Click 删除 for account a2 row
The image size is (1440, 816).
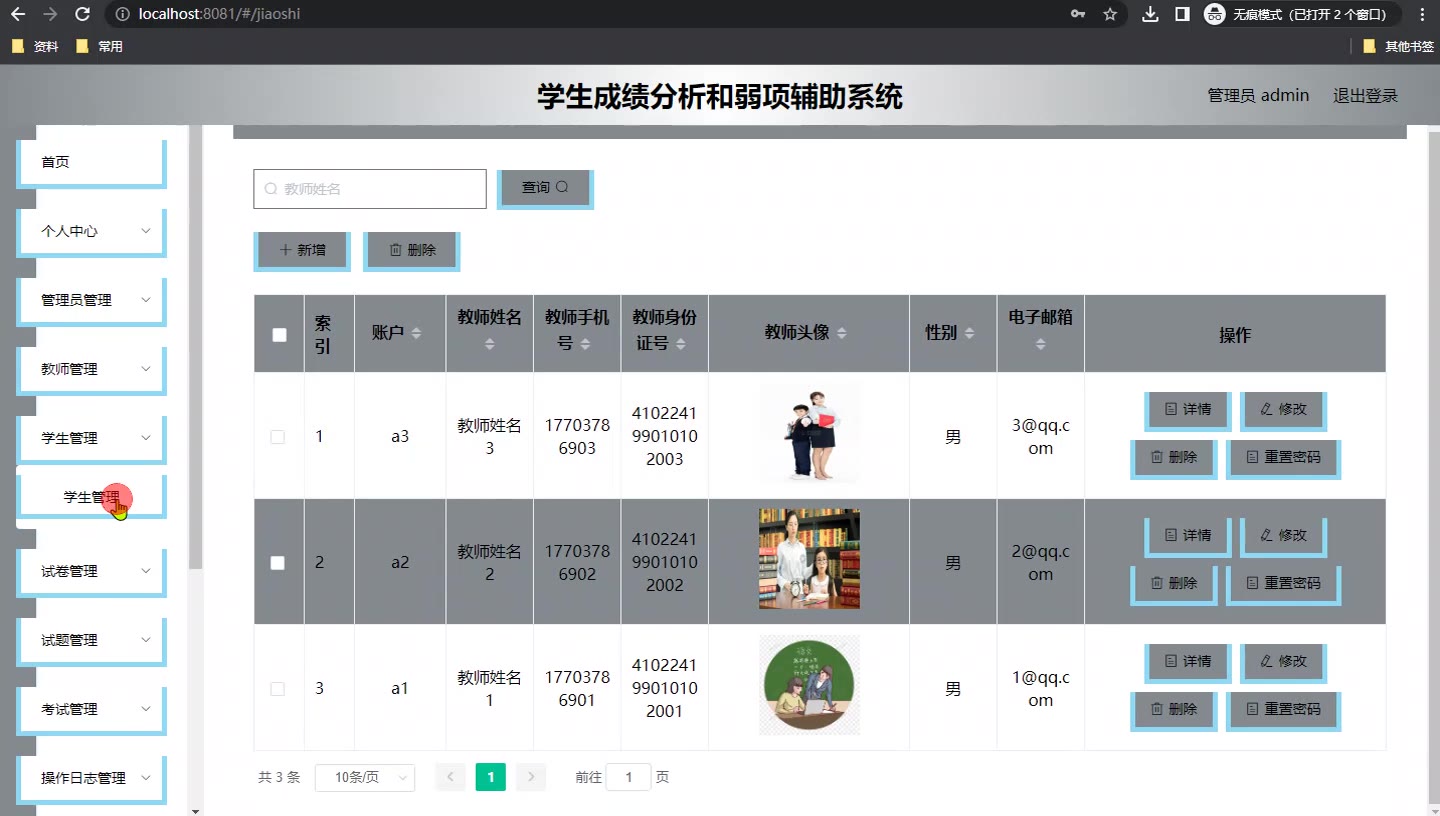pos(1174,584)
